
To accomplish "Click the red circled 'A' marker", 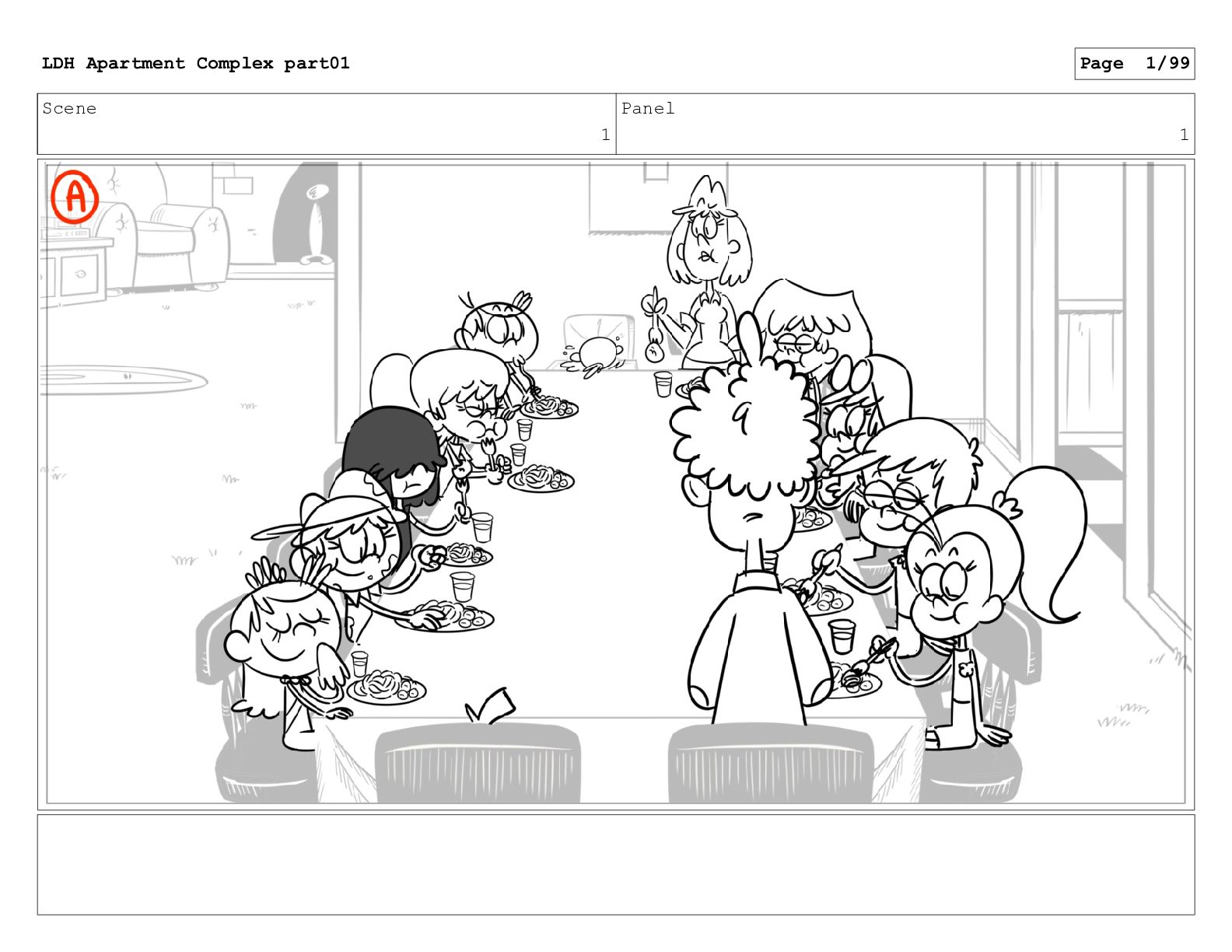I will tap(75, 198).
